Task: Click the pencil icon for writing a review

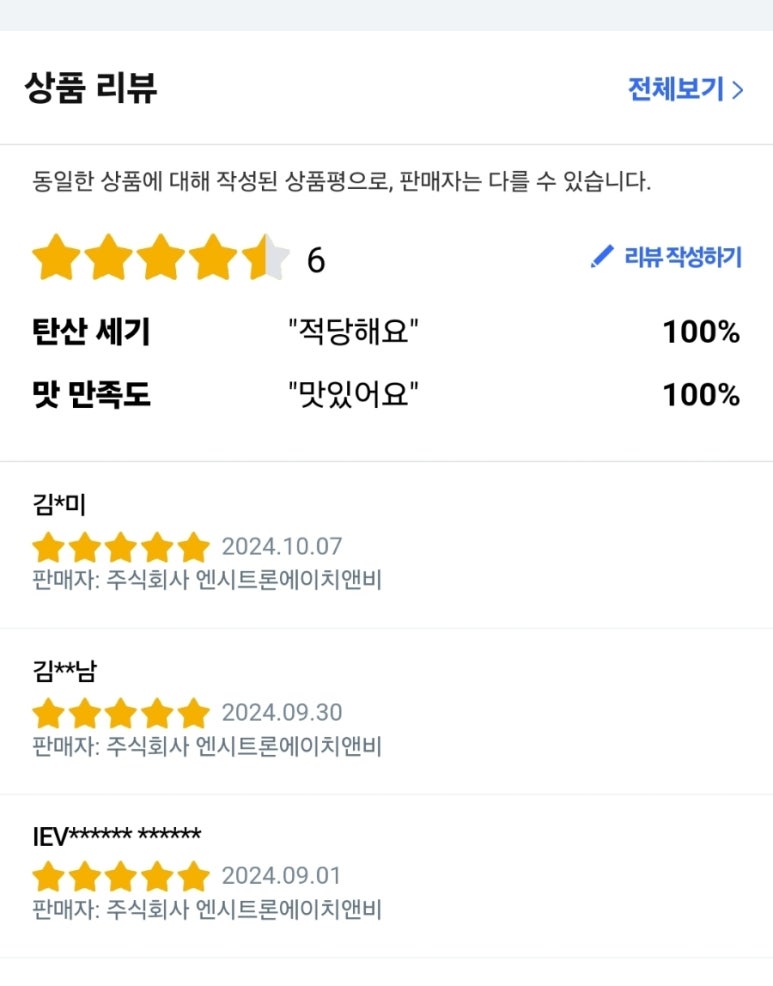Action: (601, 257)
